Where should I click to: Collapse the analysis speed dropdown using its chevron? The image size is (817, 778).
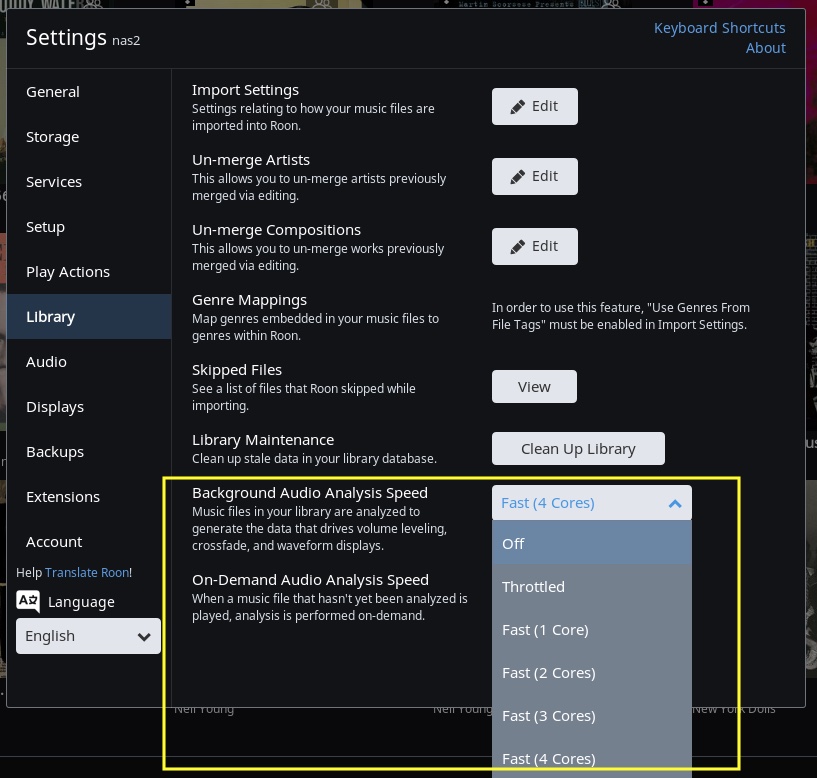pyautogui.click(x=675, y=502)
